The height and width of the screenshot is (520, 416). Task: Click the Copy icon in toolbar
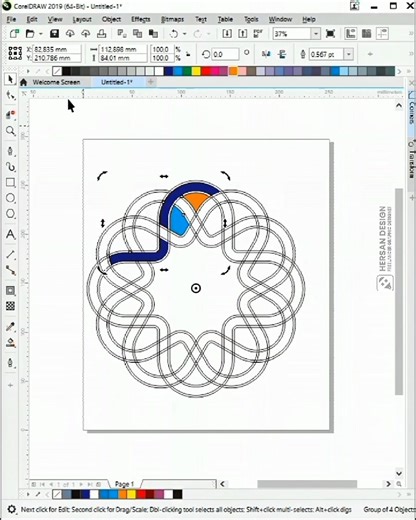[137, 34]
